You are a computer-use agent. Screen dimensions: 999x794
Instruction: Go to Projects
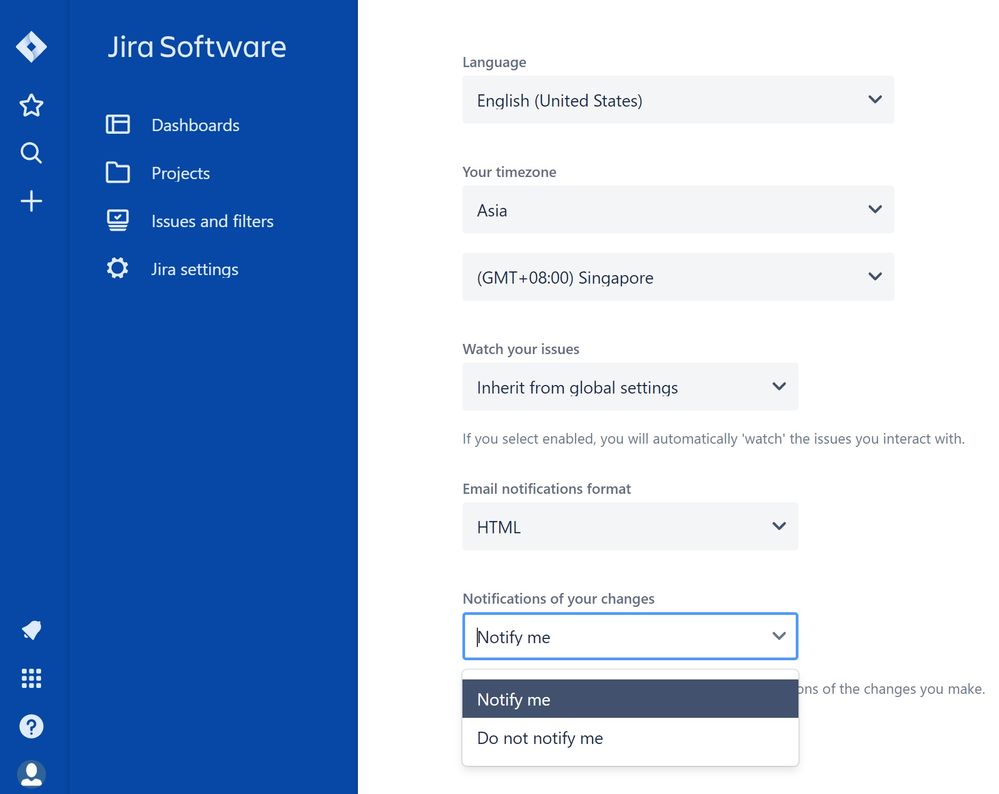pyautogui.click(x=181, y=173)
